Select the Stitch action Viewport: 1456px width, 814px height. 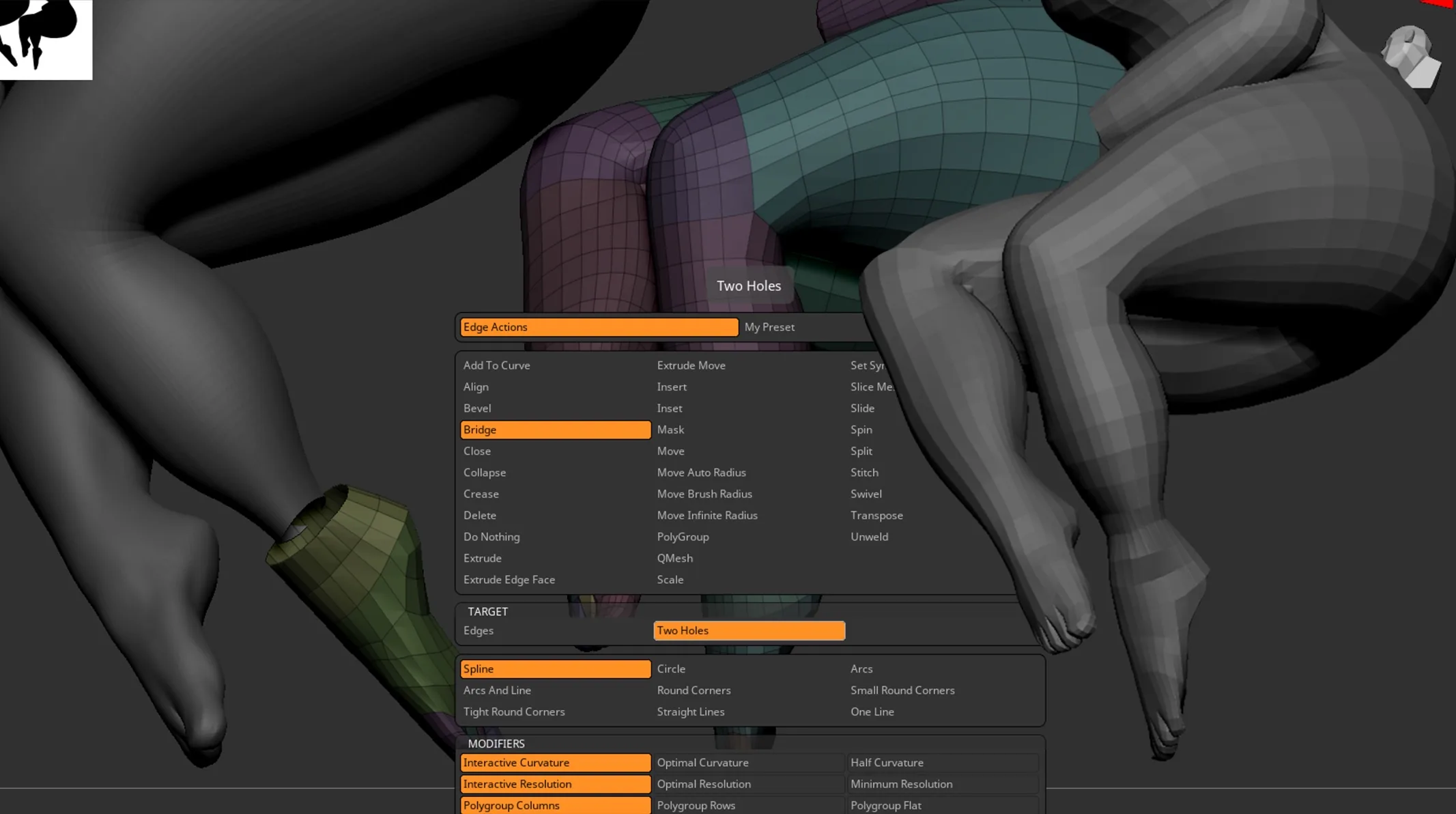pos(864,473)
